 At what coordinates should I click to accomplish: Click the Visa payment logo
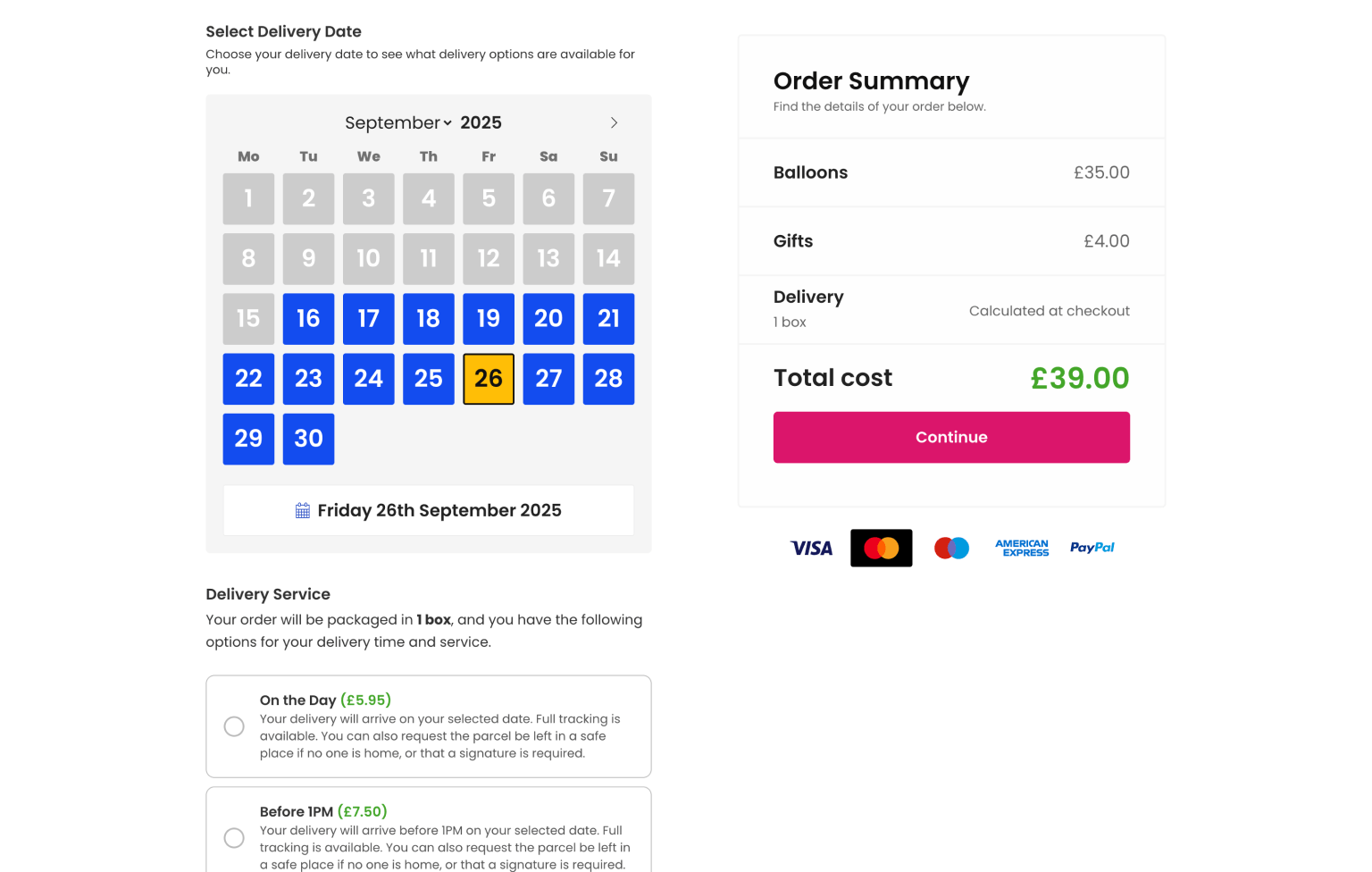(811, 548)
